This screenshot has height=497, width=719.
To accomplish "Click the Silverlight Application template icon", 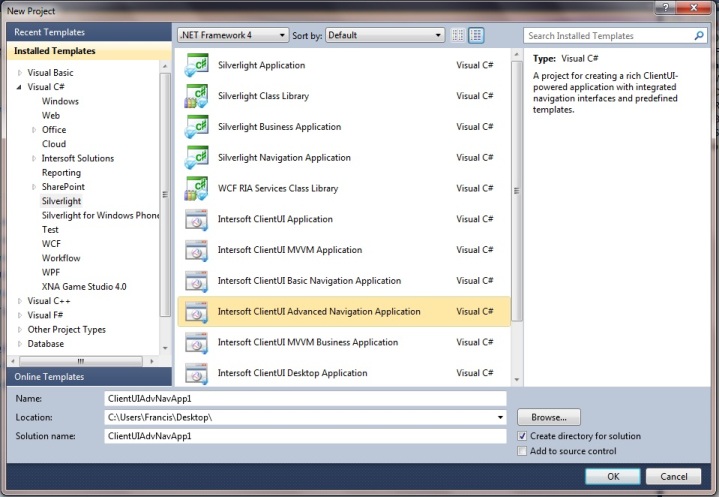I will coord(196,65).
